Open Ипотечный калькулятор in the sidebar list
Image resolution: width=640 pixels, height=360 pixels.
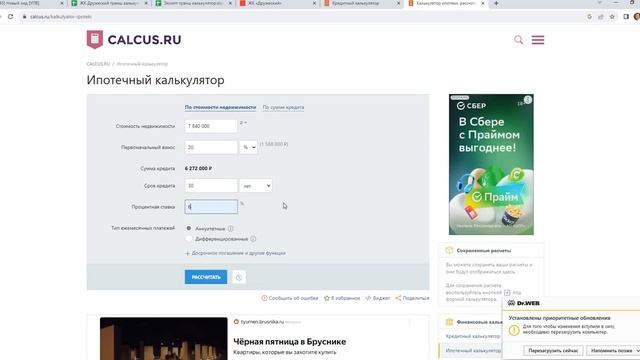click(473, 351)
